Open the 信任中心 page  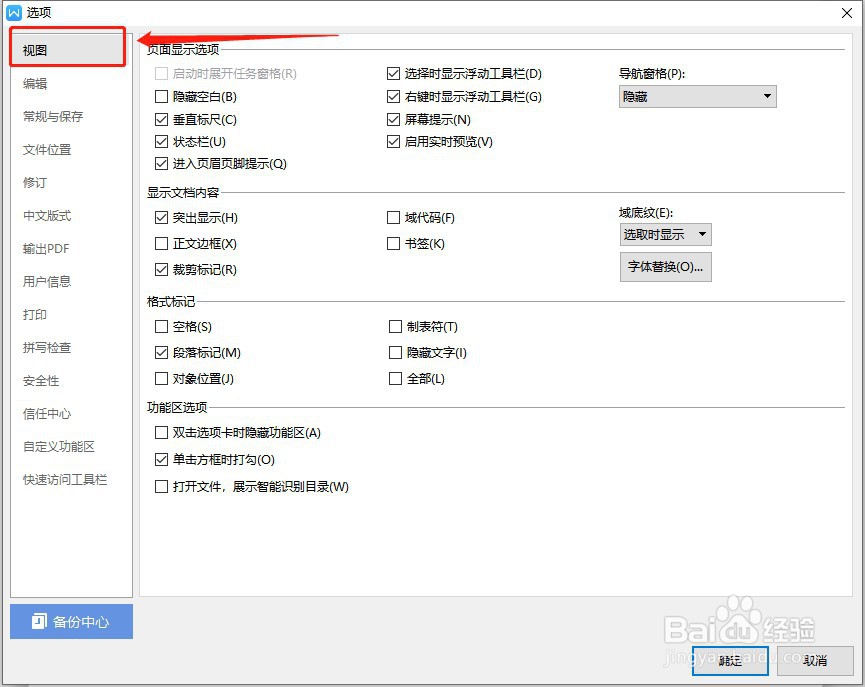click(47, 413)
